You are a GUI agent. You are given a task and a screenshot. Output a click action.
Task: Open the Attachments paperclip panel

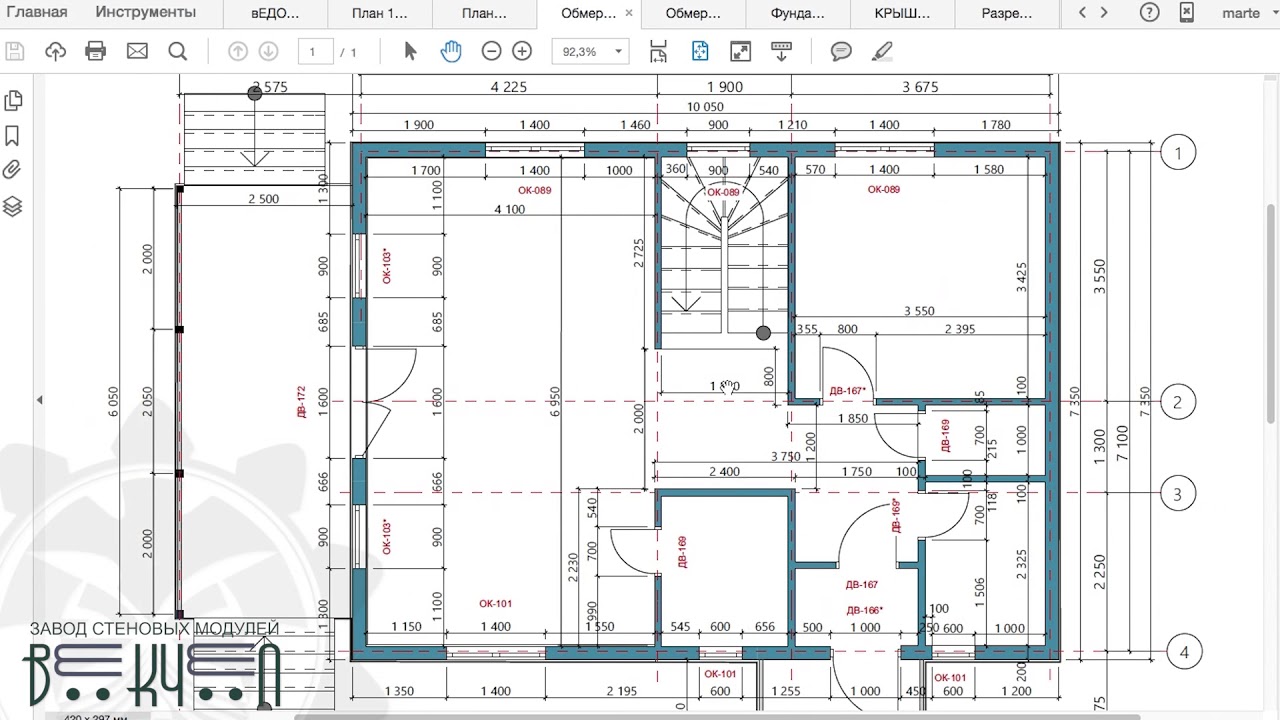(13, 170)
